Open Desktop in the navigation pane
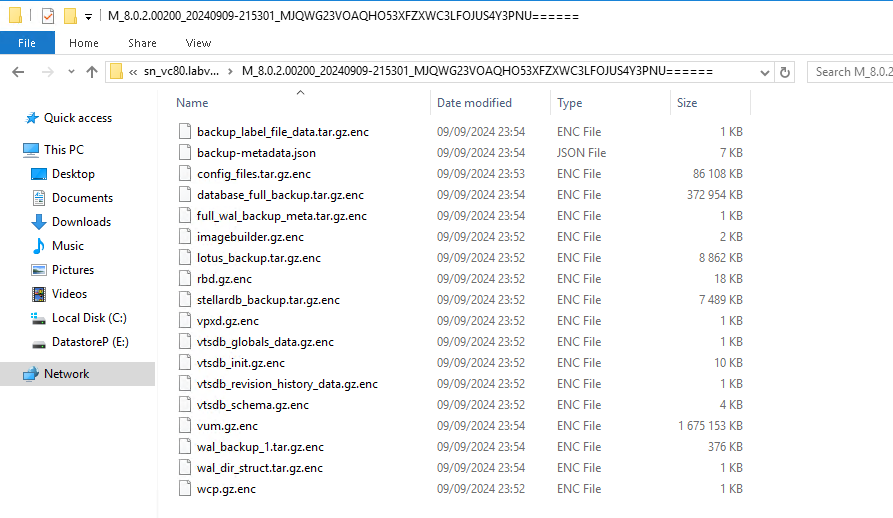Viewport: 893px width, 518px height. (x=73, y=174)
